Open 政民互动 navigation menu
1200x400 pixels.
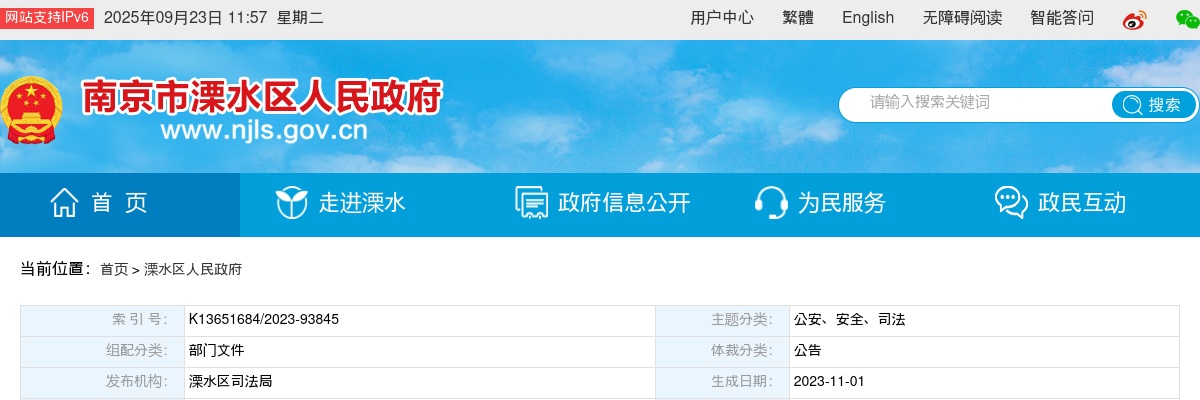point(1082,203)
